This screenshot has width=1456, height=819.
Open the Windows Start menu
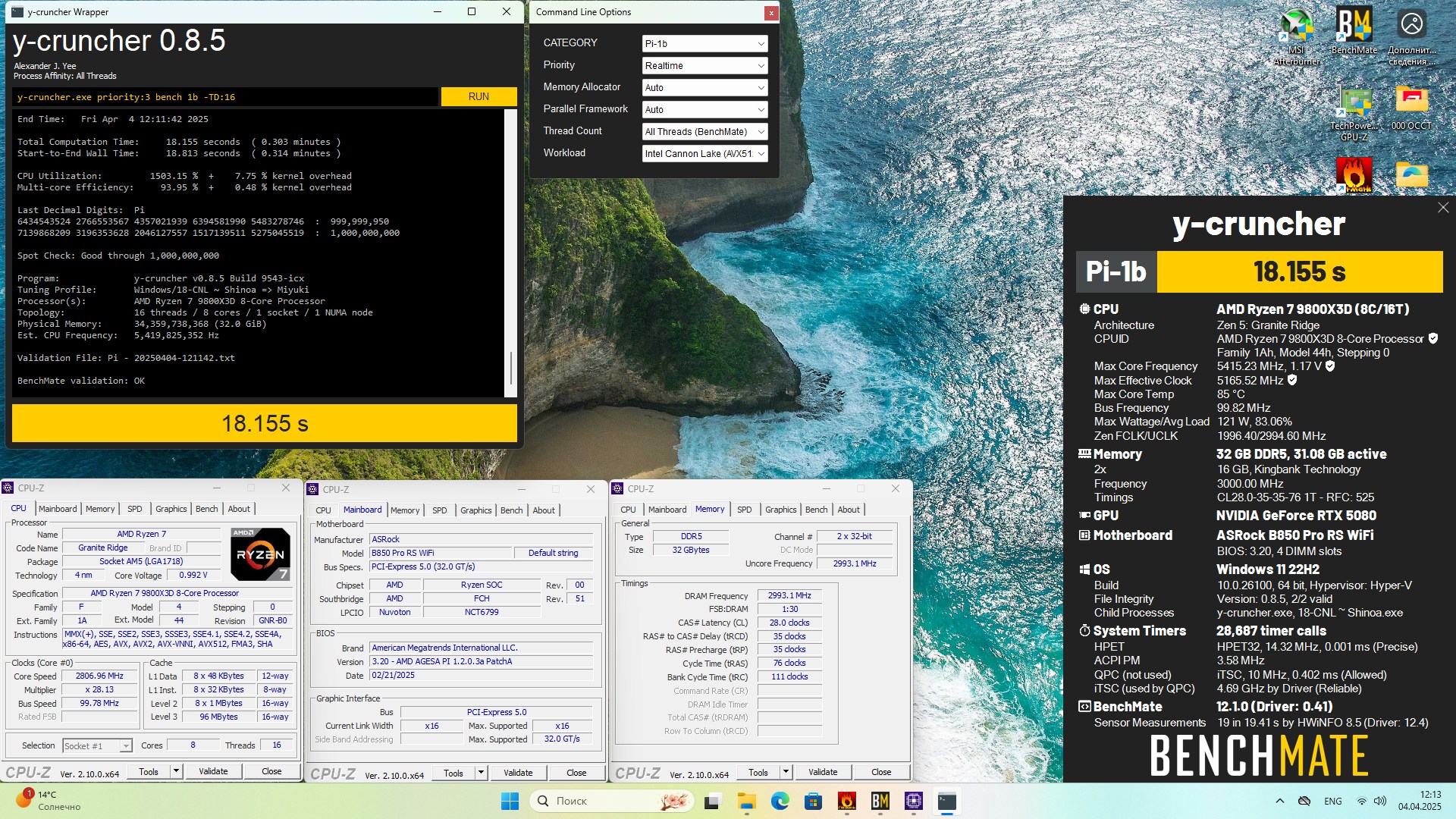coord(510,801)
